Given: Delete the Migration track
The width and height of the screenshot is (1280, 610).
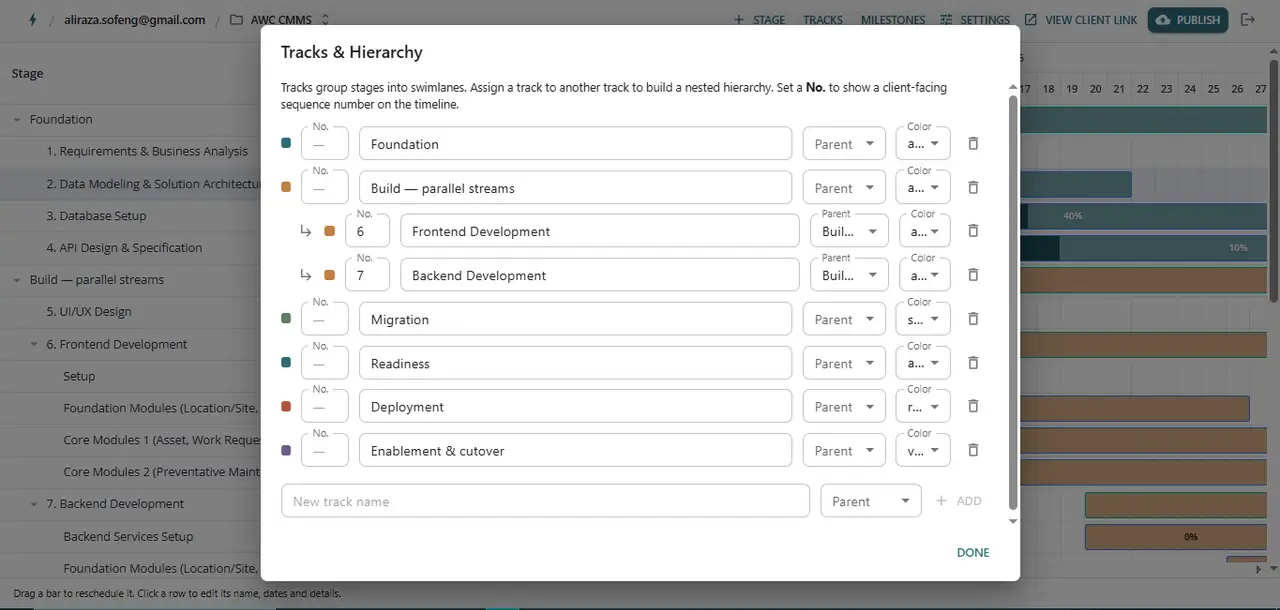Looking at the screenshot, I should coord(973,319).
